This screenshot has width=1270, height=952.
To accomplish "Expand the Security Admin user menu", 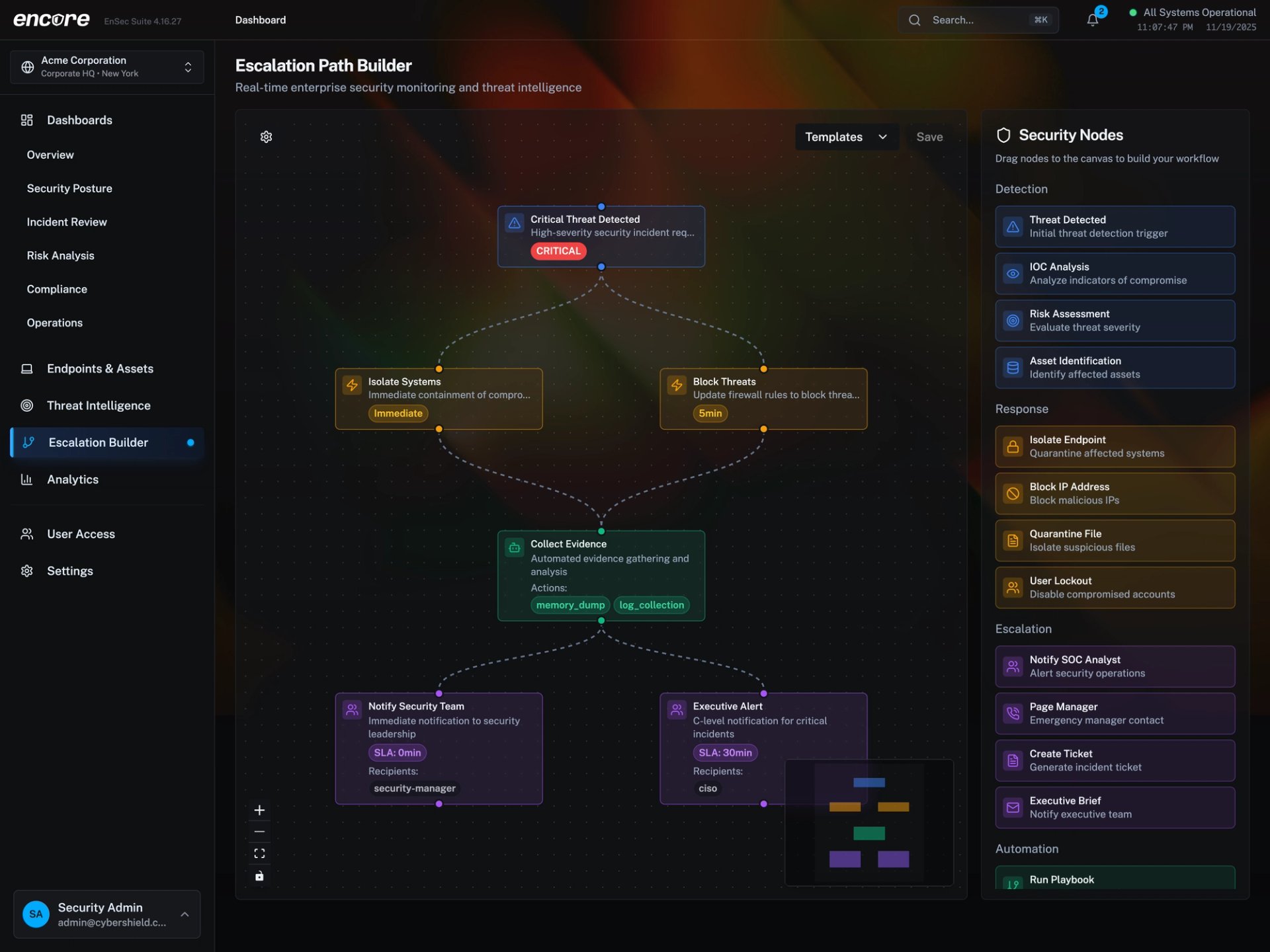I will [107, 914].
